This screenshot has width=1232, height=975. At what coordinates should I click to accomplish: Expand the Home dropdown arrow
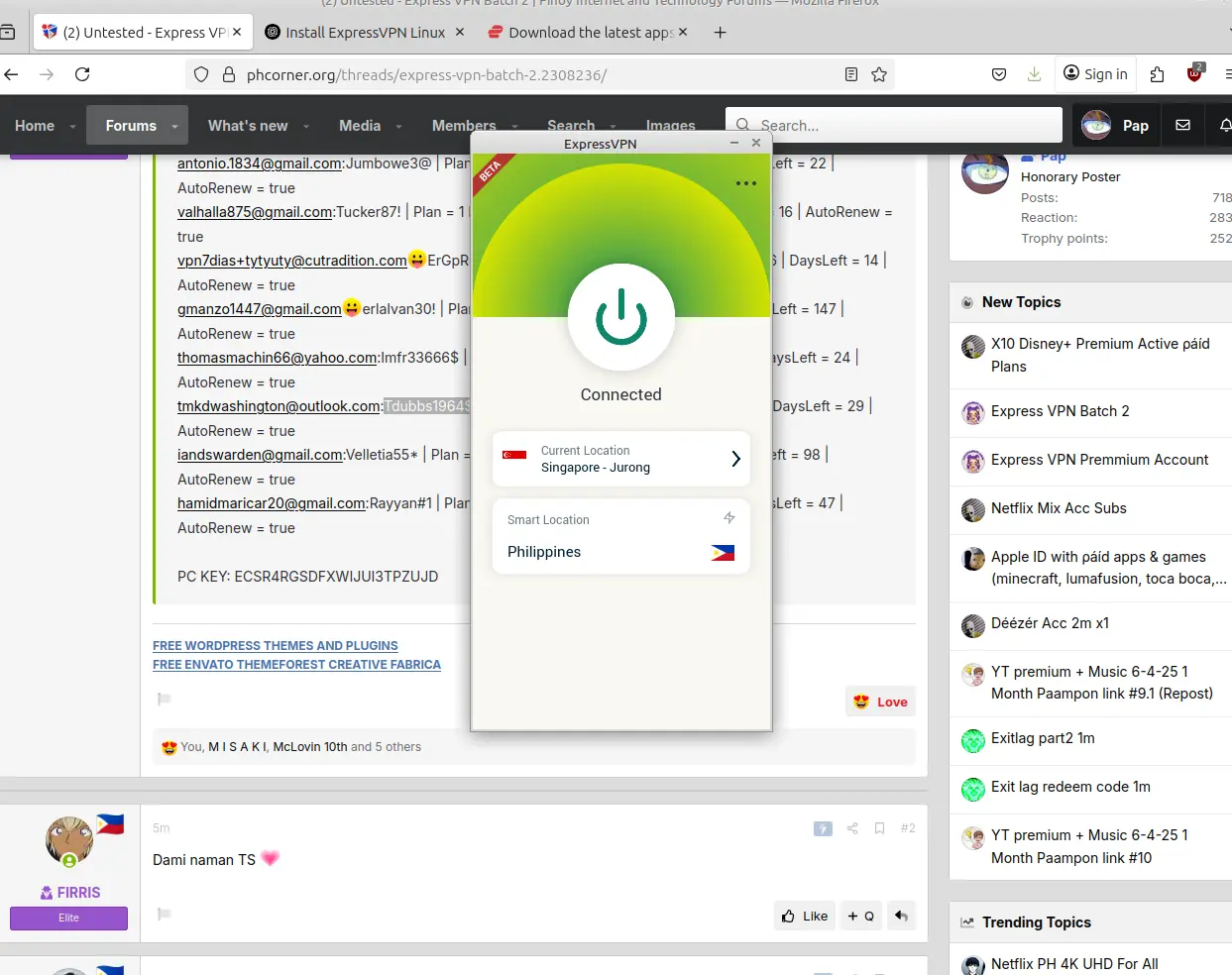coord(72,127)
